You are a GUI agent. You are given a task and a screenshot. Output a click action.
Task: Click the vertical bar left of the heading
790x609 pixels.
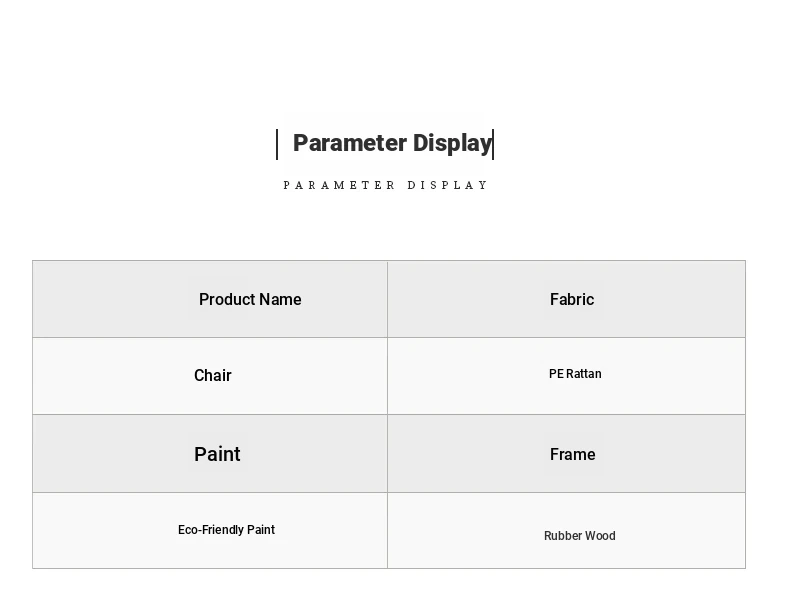pos(277,144)
